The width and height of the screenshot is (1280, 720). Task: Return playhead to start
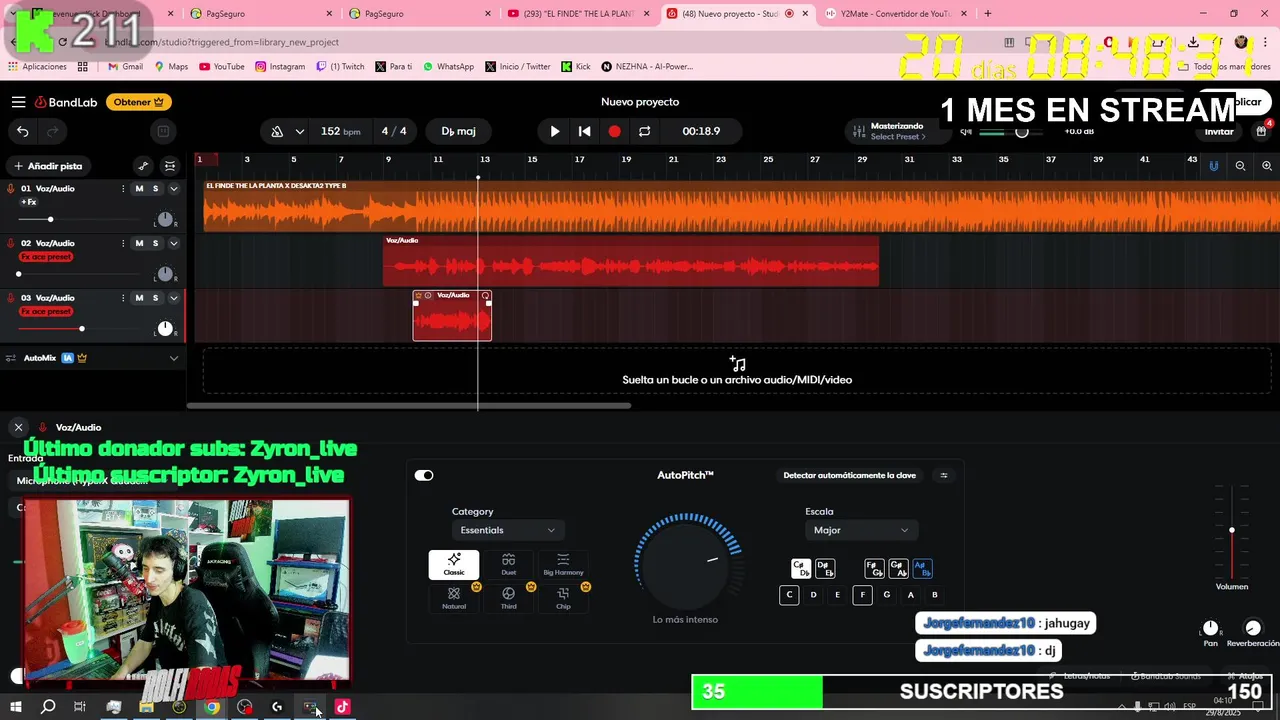coord(585,131)
